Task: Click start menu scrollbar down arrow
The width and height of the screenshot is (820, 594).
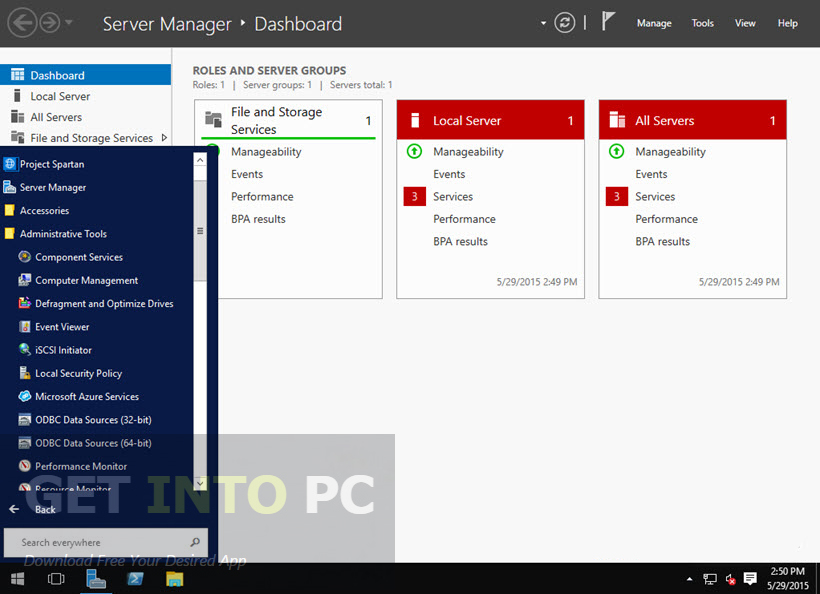Action: tap(200, 484)
